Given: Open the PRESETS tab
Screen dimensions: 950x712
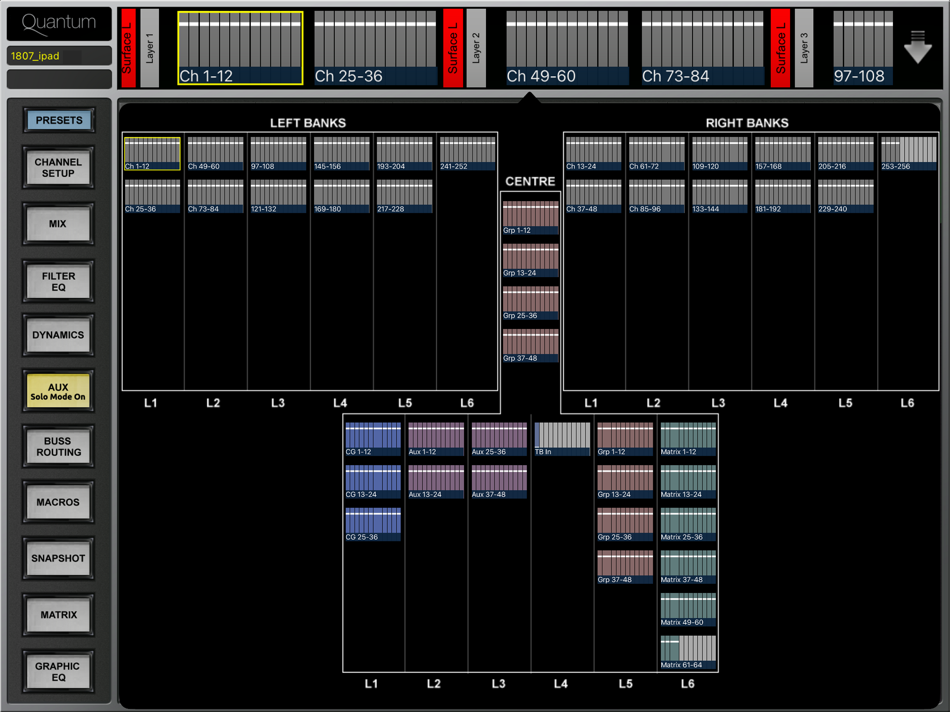Looking at the screenshot, I should 58,120.
